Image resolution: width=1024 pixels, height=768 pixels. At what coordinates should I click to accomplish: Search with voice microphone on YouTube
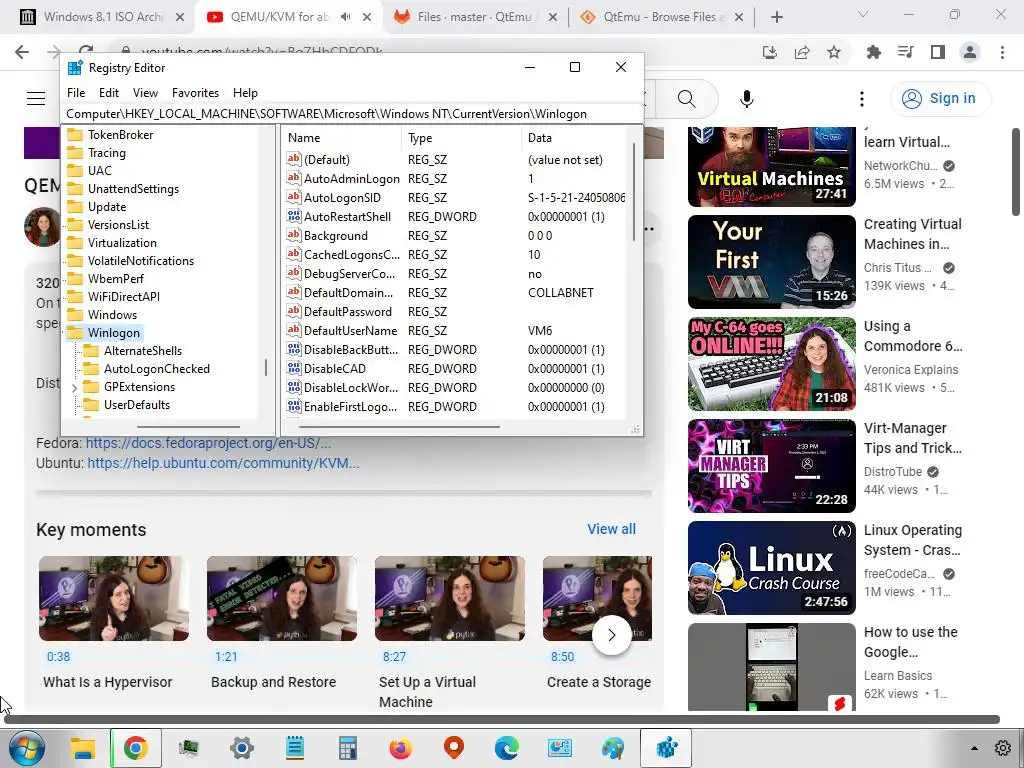point(747,99)
